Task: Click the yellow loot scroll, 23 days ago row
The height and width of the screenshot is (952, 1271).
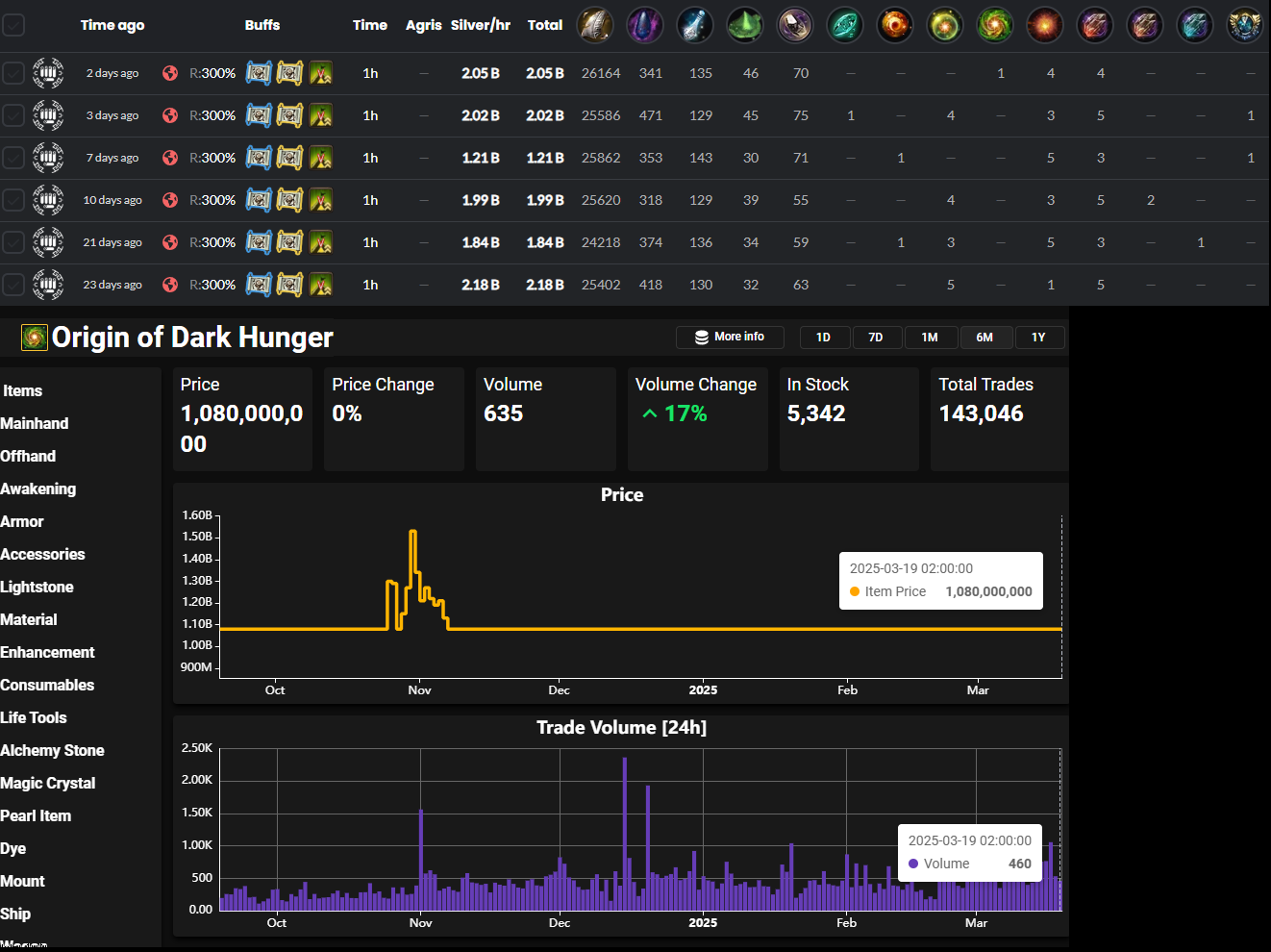Action: point(289,285)
